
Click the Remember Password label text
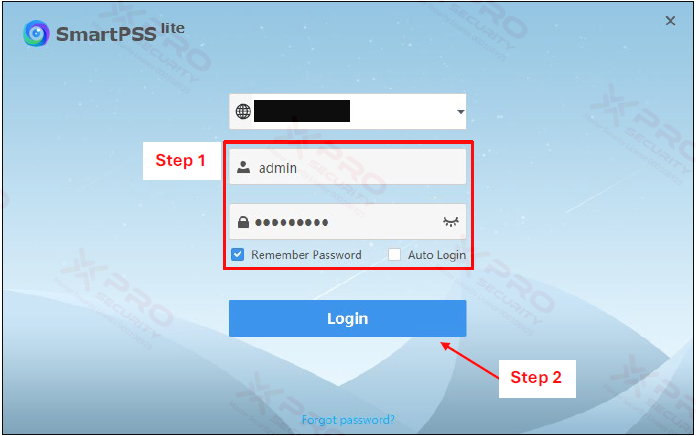point(306,255)
